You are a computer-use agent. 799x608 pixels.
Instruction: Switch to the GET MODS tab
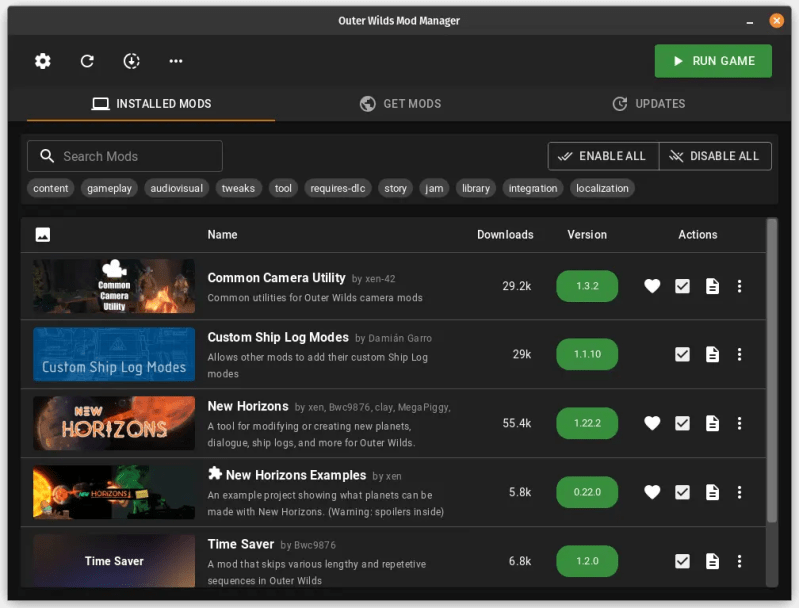point(400,104)
